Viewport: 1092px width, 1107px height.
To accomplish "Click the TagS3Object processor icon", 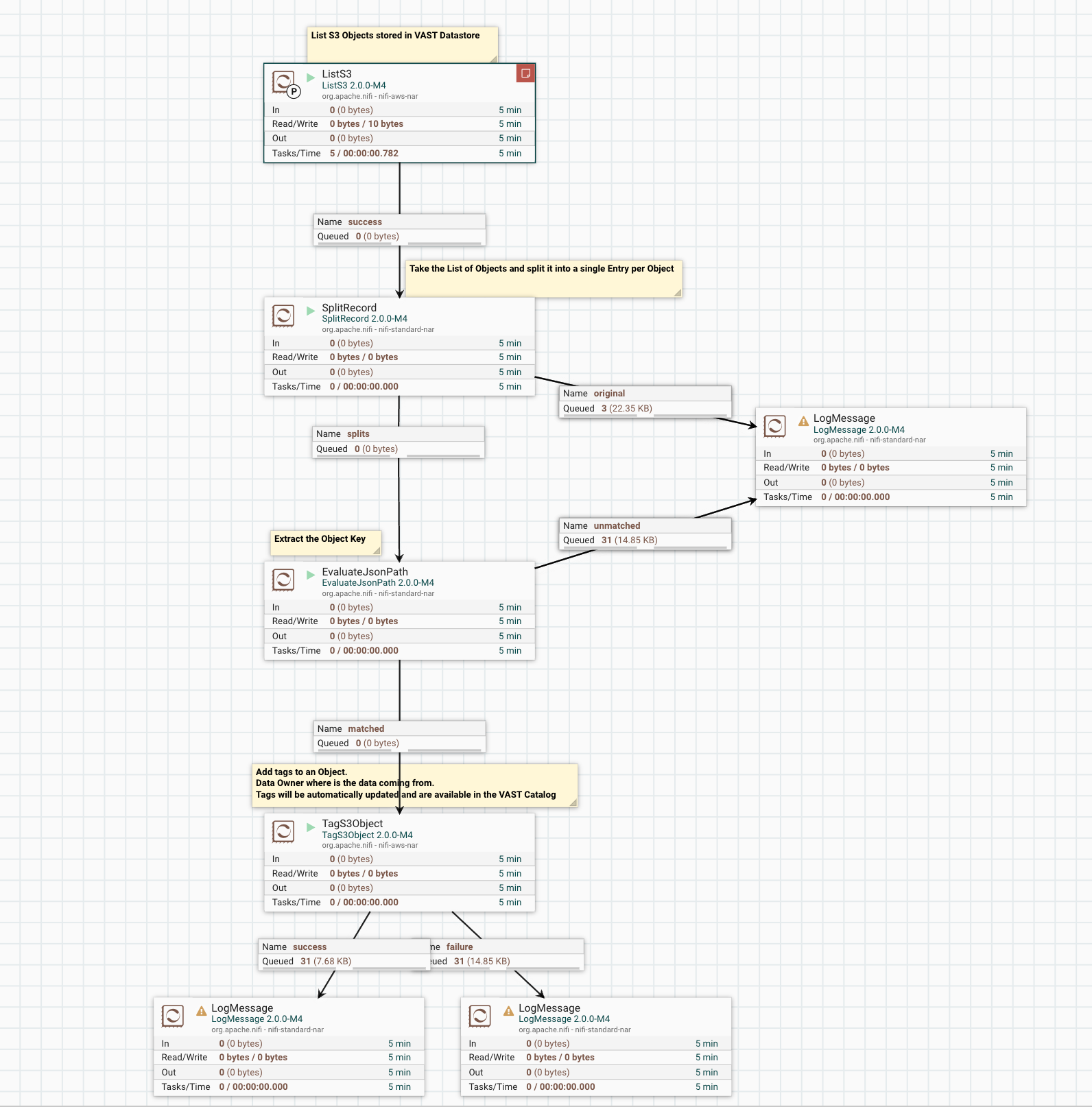I will point(283,831).
